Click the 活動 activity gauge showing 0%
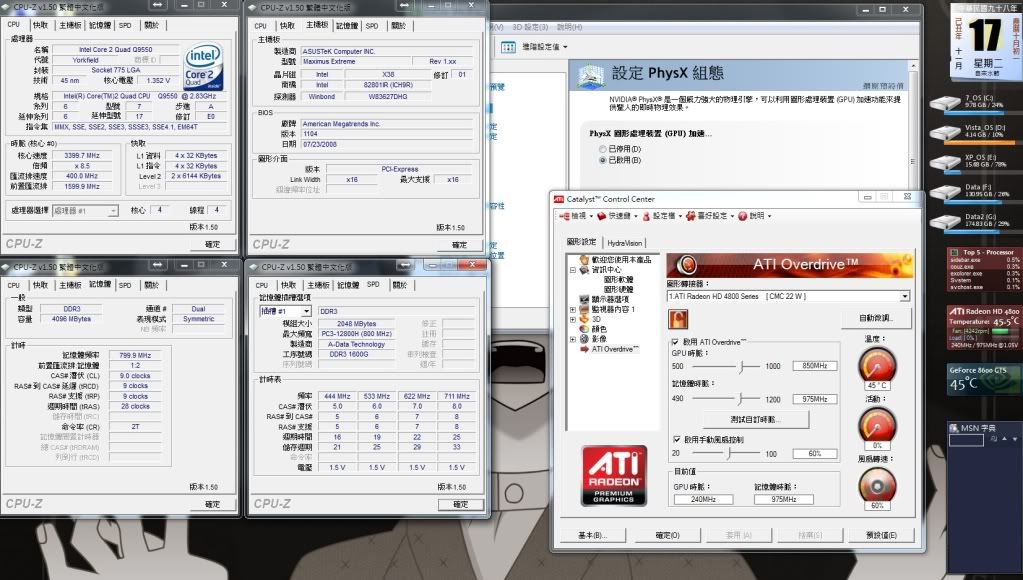Viewport: 1023px width, 580px height. pos(878,427)
